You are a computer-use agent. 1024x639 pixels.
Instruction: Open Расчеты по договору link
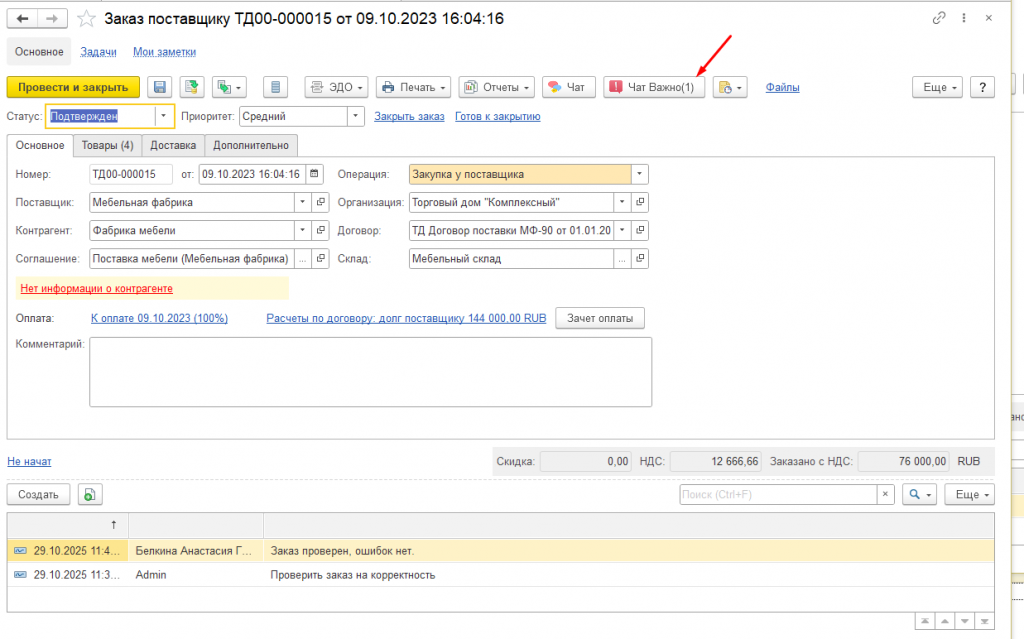[406, 318]
